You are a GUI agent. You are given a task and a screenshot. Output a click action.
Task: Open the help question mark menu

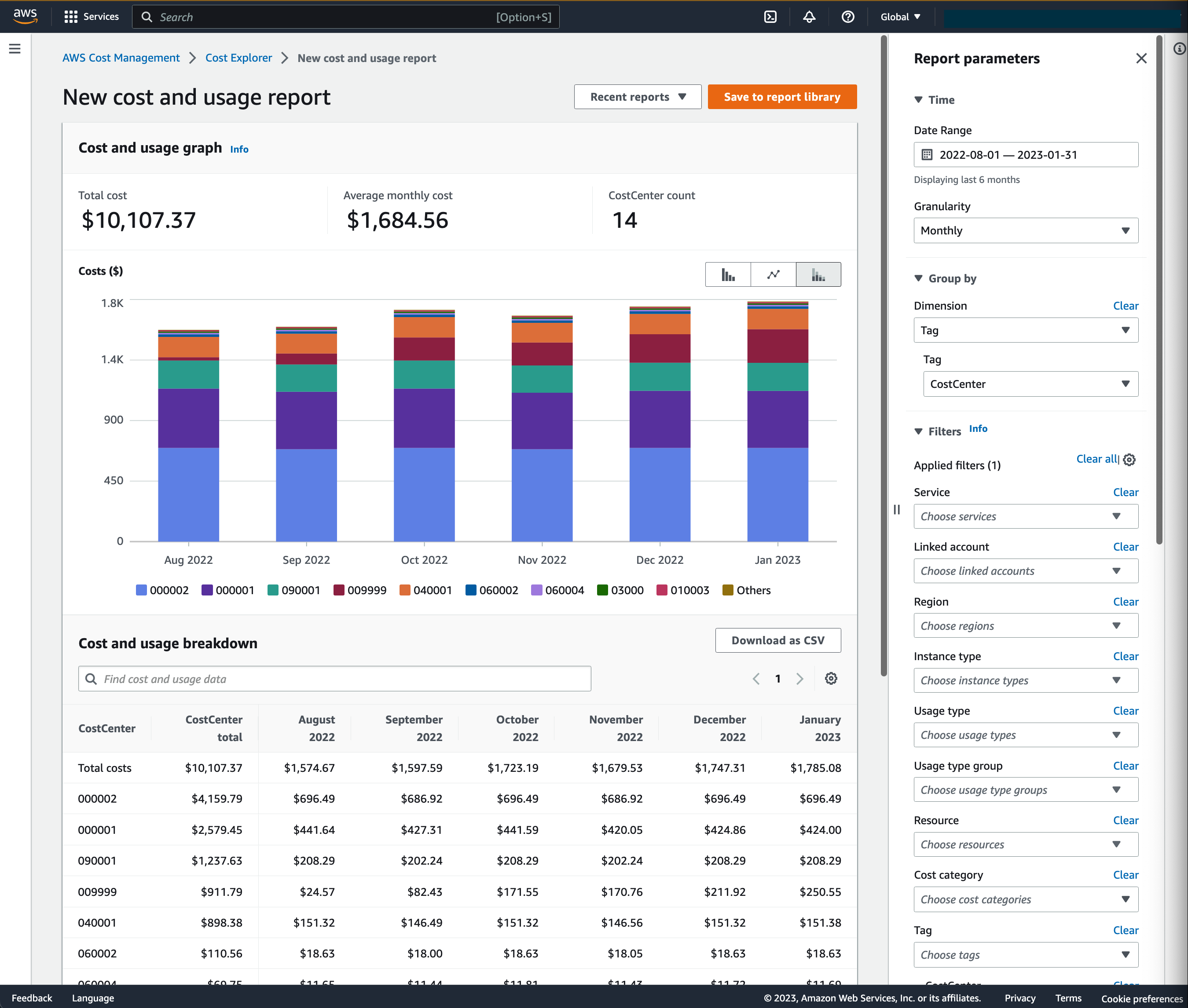[x=847, y=17]
